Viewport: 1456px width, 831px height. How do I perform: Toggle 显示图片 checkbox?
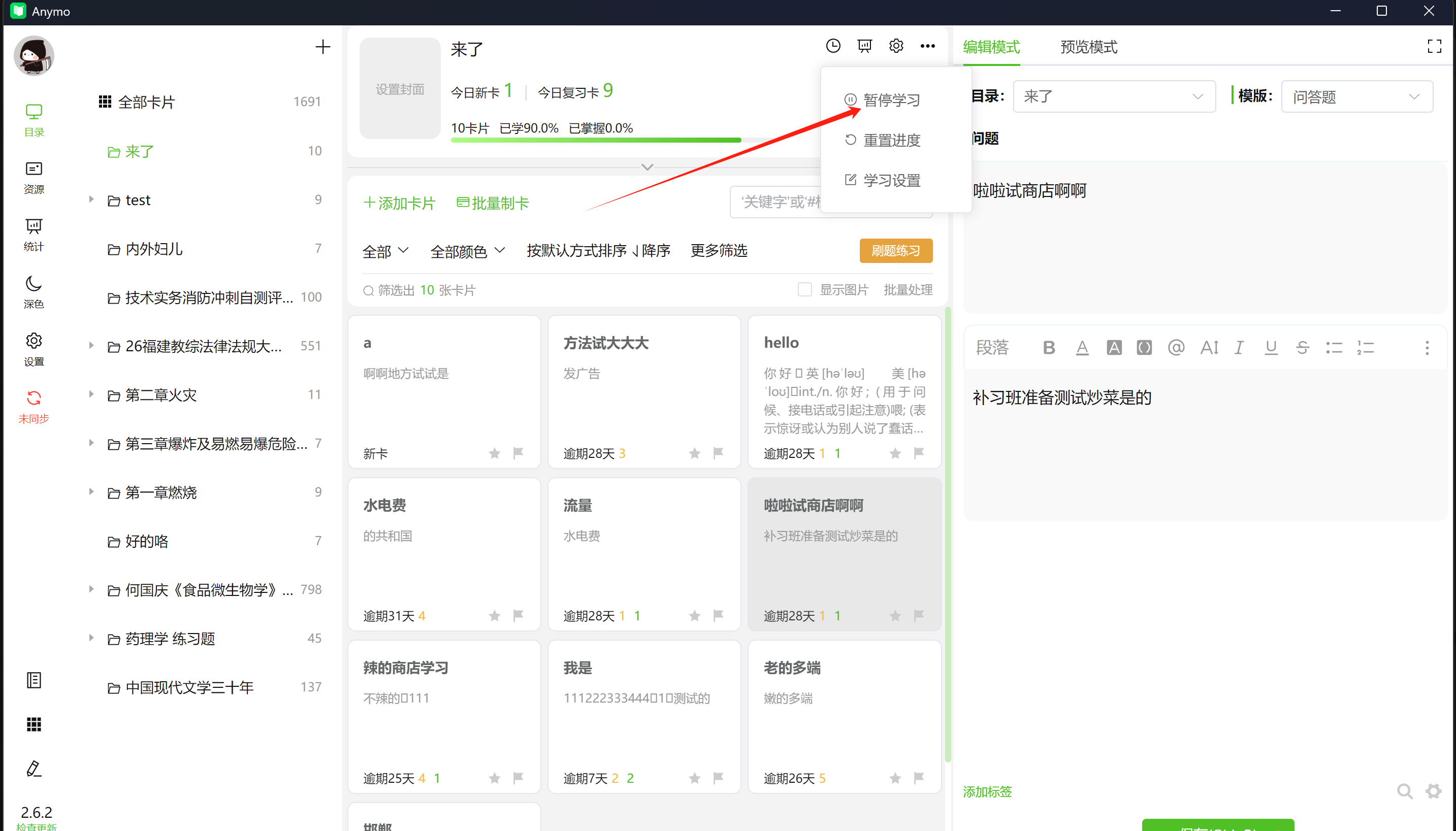(x=804, y=289)
